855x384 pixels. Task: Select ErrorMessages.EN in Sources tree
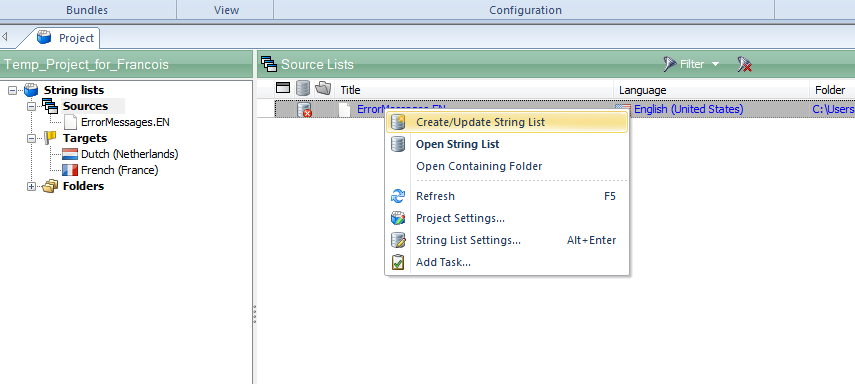[125, 122]
